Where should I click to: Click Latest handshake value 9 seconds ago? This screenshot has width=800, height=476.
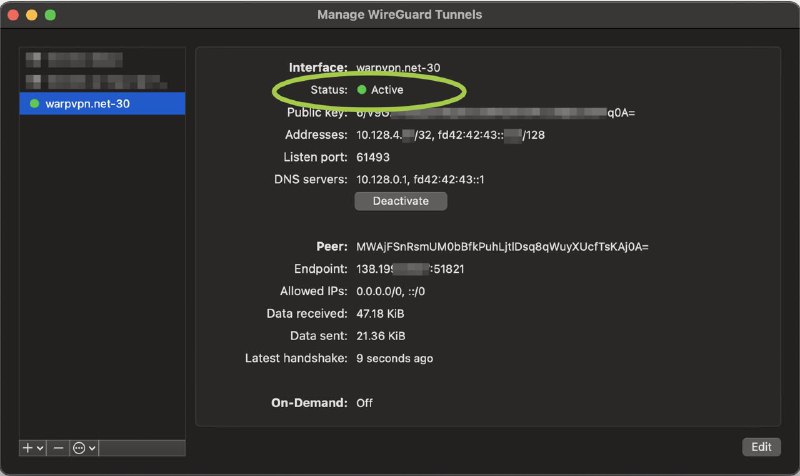click(394, 359)
